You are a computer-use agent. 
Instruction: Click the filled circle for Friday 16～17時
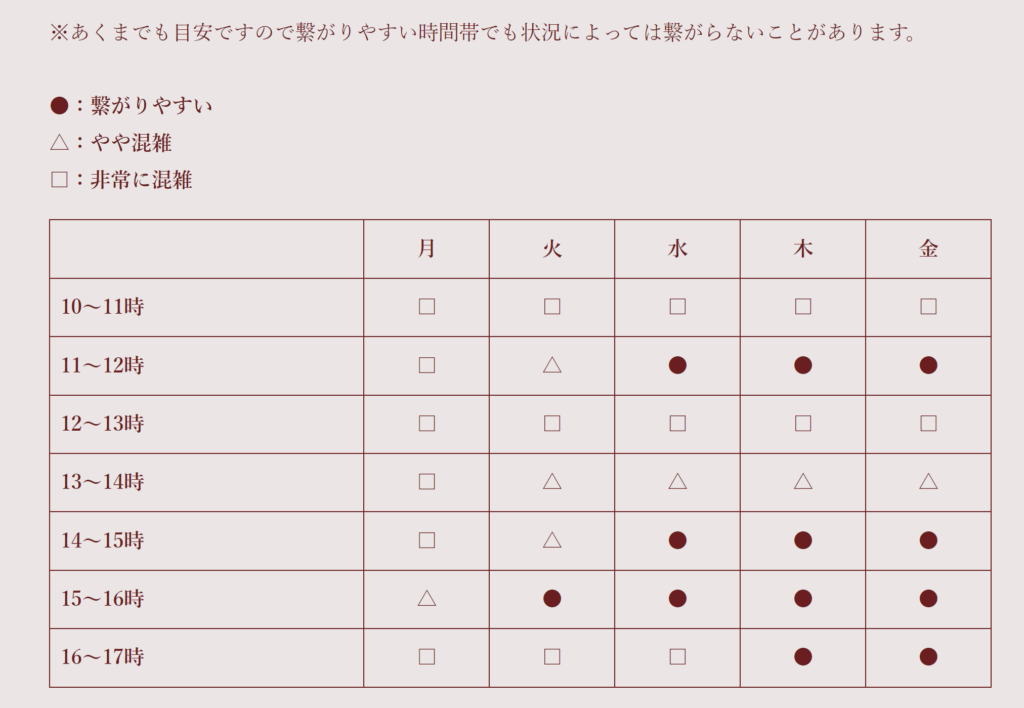[928, 656]
